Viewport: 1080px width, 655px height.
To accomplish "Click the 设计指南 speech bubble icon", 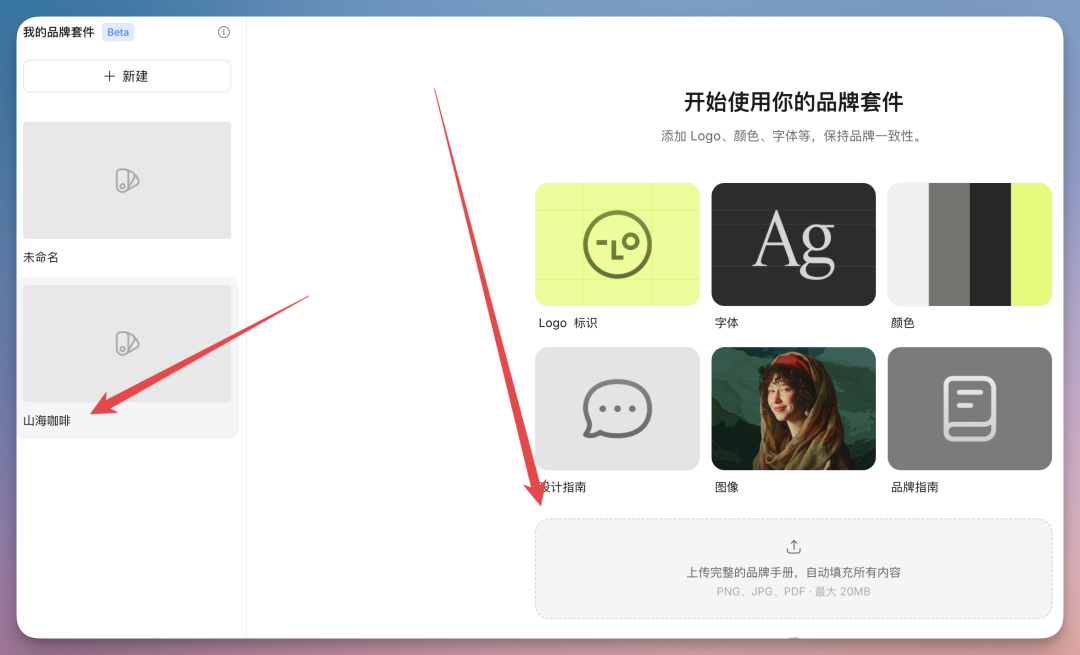I will 617,408.
